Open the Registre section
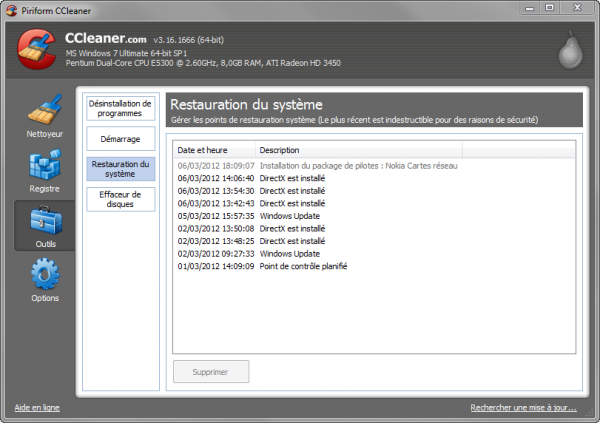 (x=44, y=171)
